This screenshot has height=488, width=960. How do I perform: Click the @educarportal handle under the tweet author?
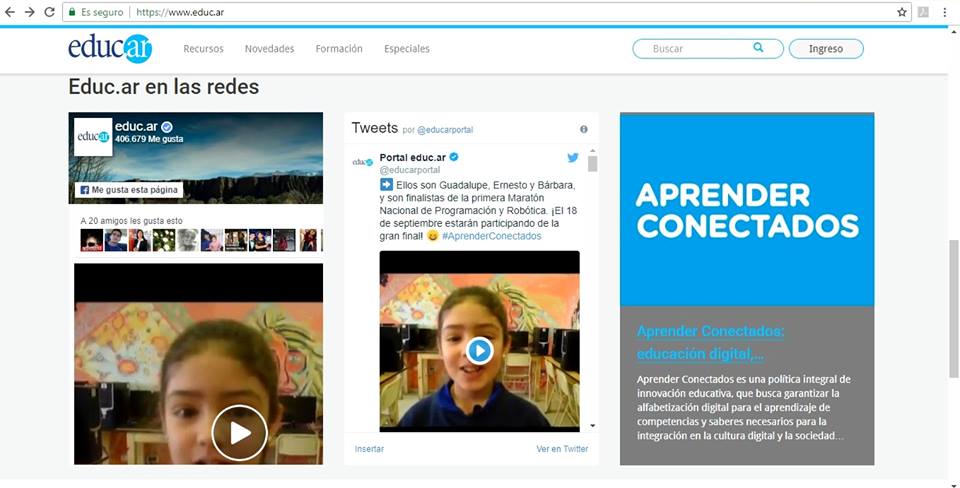410,170
